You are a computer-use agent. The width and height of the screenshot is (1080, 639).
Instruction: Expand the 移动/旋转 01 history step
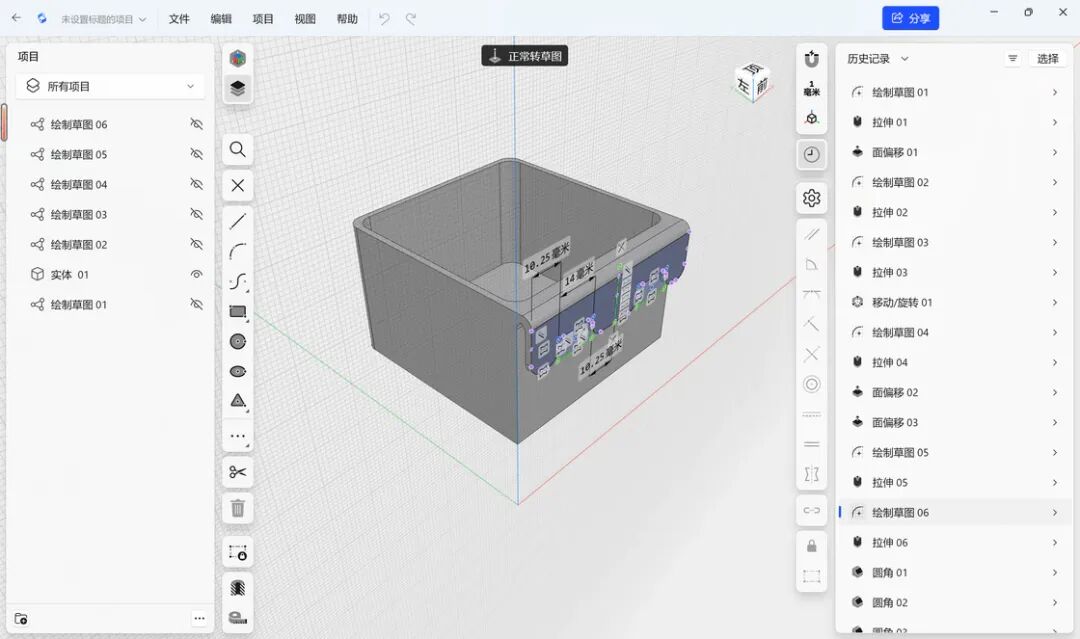click(x=1055, y=302)
